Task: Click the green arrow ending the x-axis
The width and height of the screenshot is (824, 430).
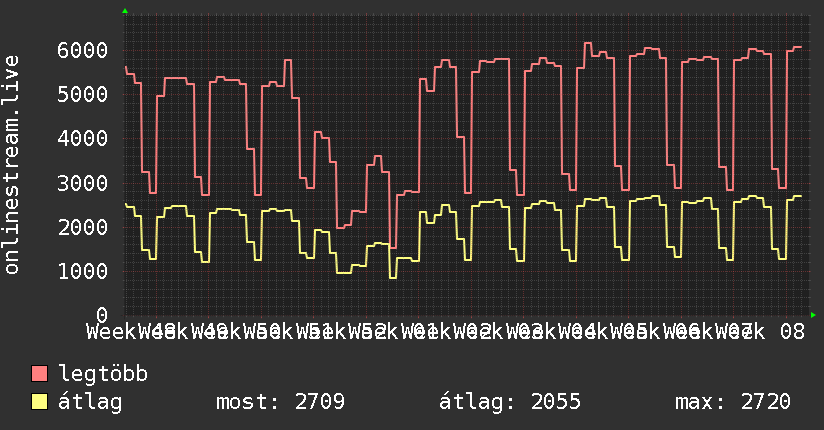Action: (x=813, y=315)
